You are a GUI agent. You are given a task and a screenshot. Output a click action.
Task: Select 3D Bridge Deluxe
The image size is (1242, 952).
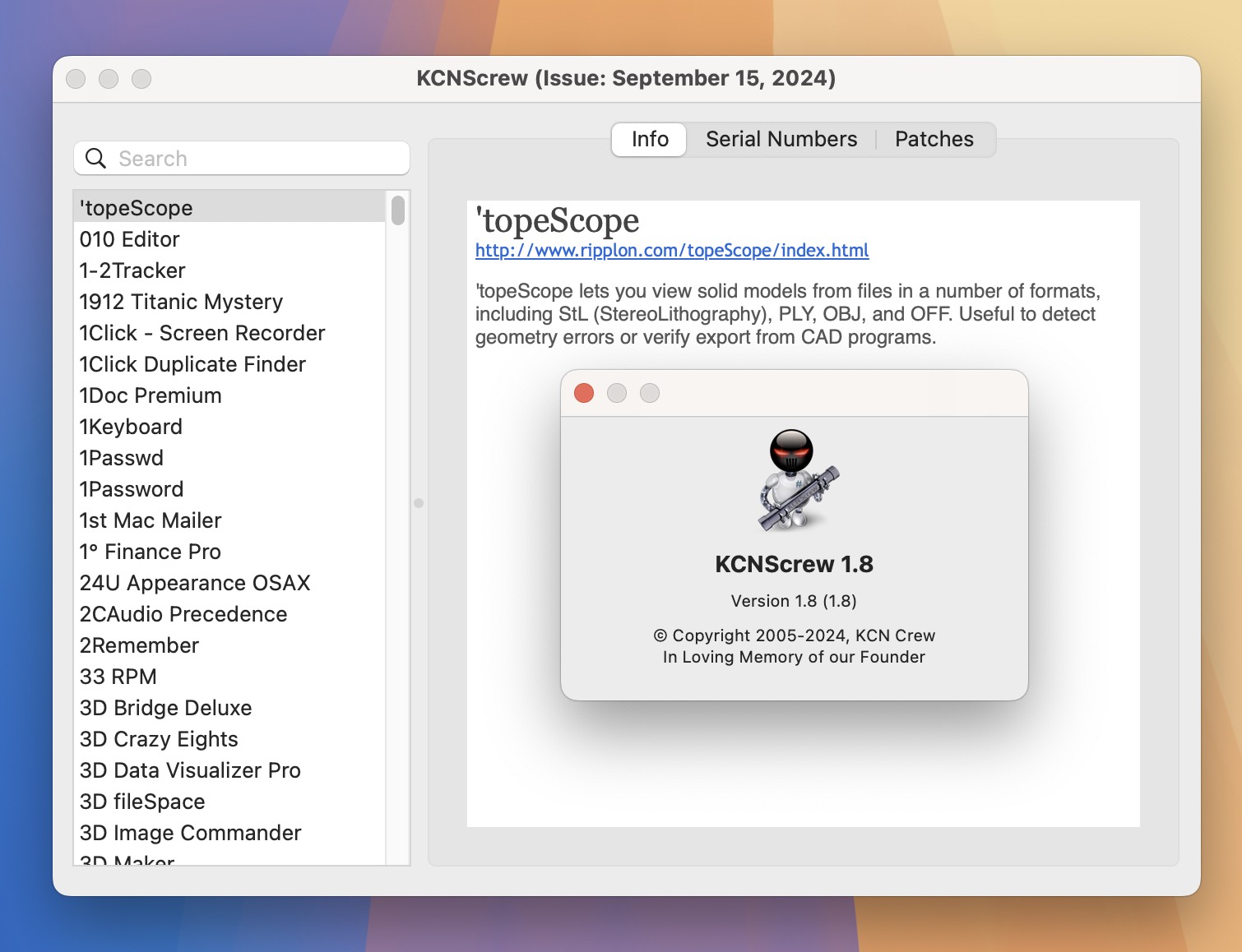pos(229,708)
